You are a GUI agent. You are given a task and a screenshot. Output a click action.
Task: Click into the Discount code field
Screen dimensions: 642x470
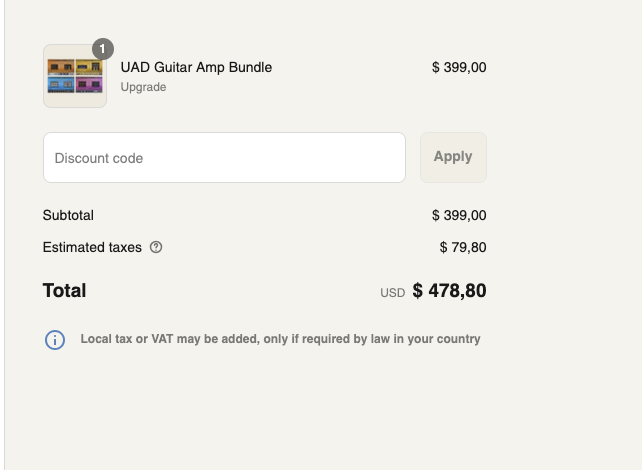coord(224,158)
